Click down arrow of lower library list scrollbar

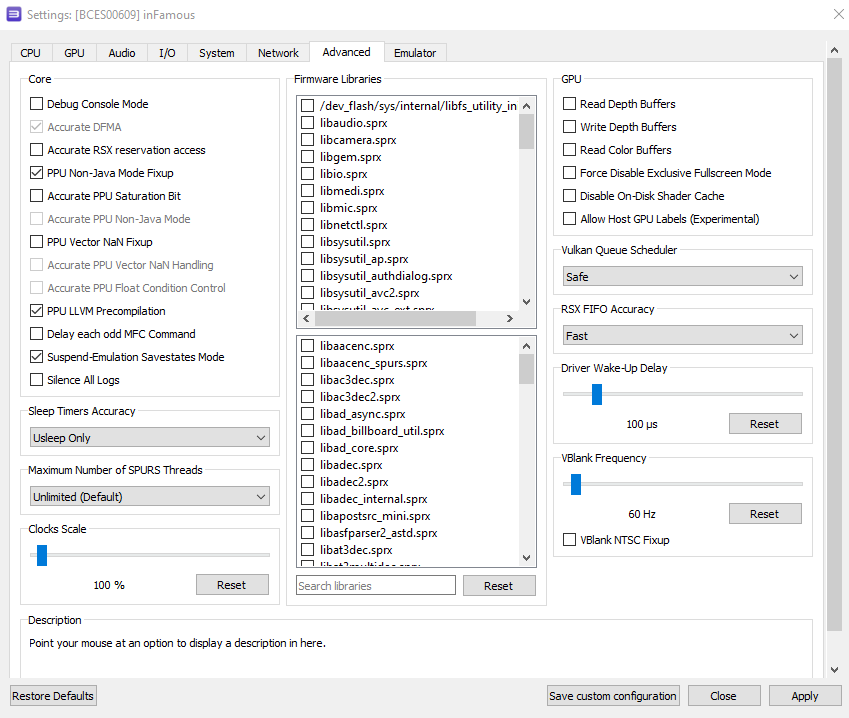coord(526,558)
